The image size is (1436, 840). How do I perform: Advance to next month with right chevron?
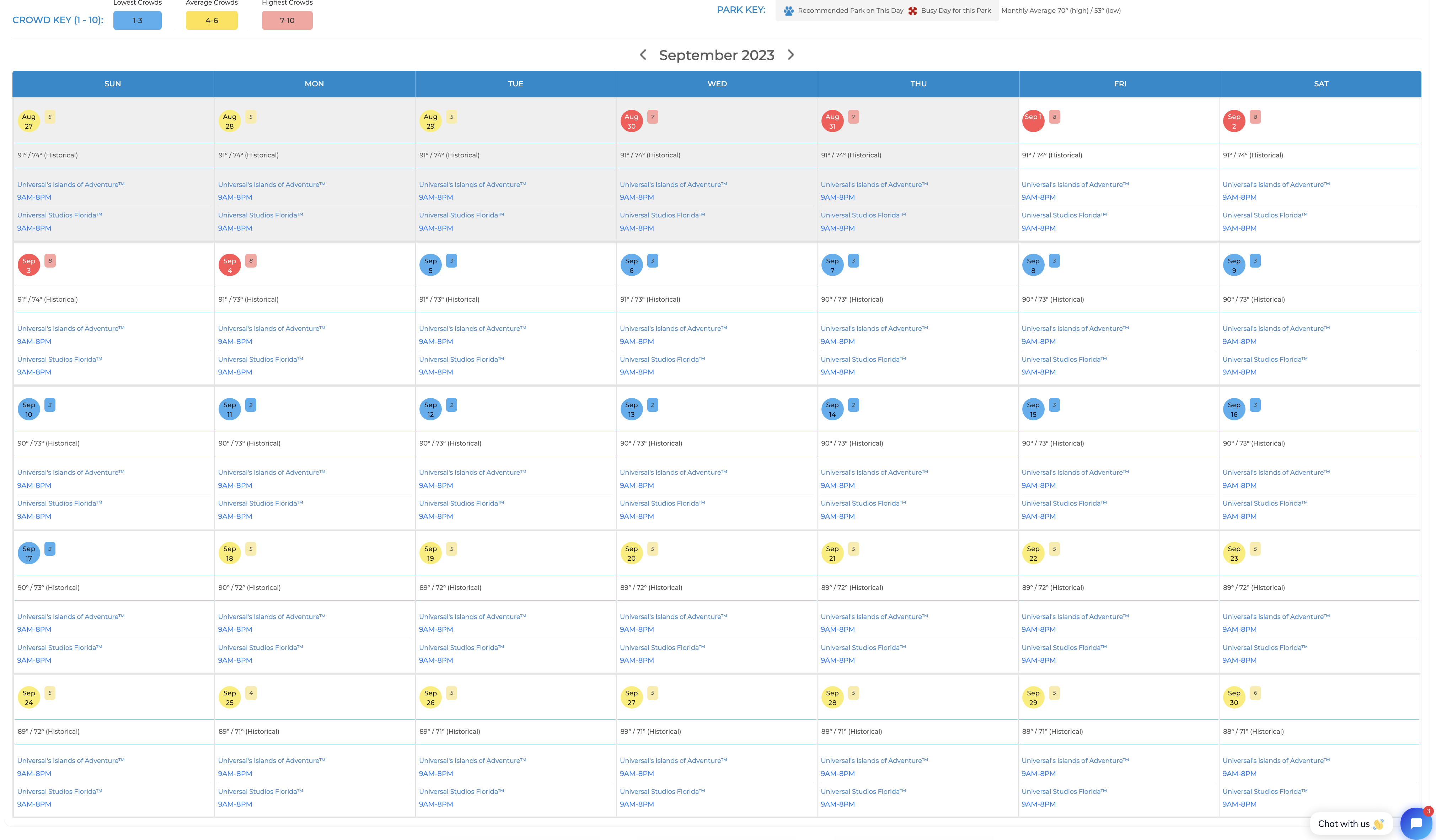pyautogui.click(x=791, y=55)
